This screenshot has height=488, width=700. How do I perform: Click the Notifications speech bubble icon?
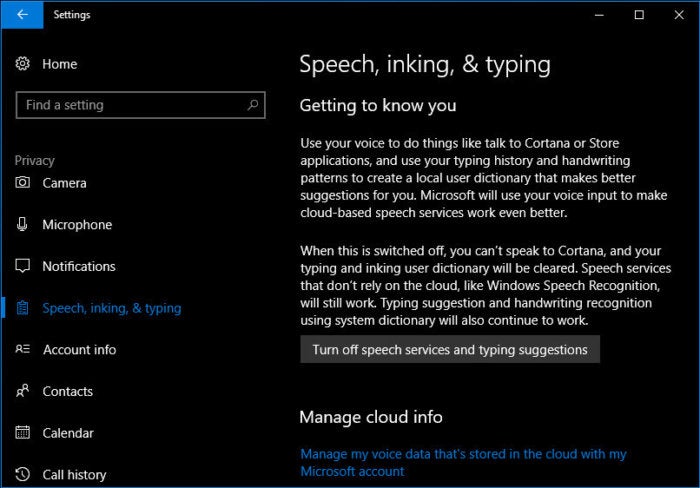(22, 266)
